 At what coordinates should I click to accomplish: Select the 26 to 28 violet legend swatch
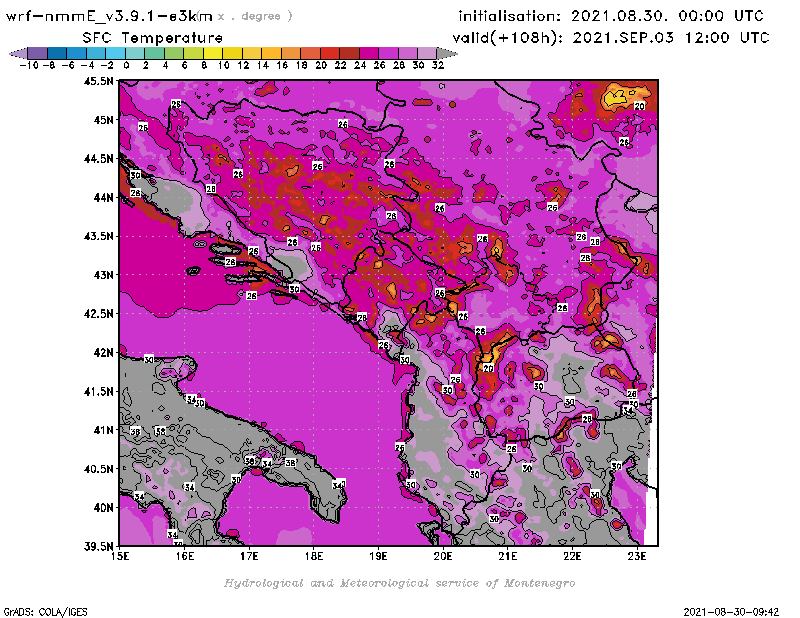[x=388, y=53]
